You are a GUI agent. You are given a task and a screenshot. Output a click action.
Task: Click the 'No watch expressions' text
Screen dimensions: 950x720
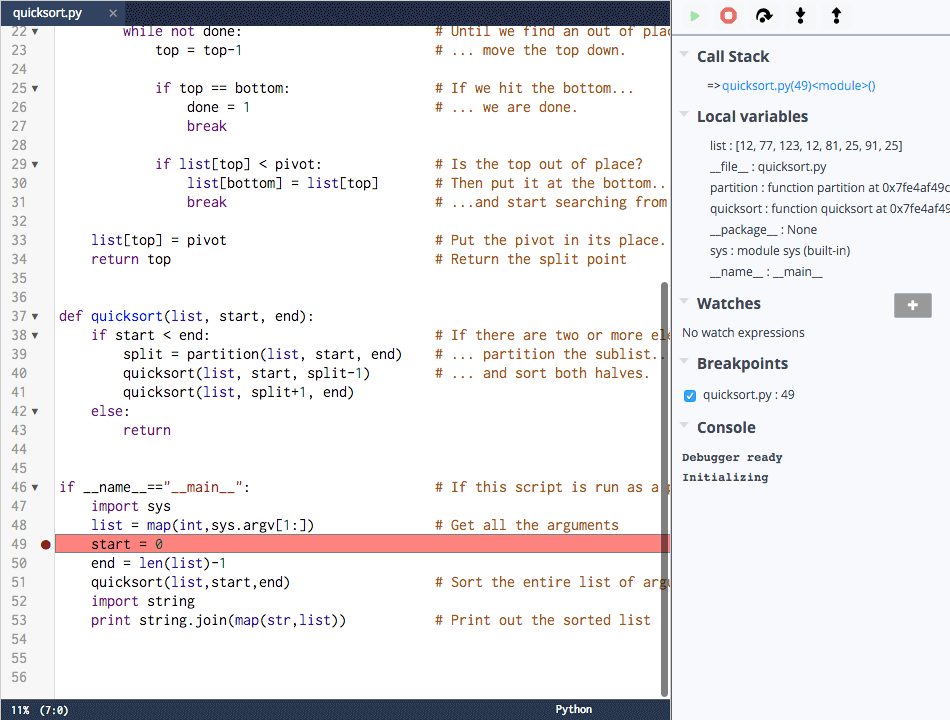click(743, 333)
